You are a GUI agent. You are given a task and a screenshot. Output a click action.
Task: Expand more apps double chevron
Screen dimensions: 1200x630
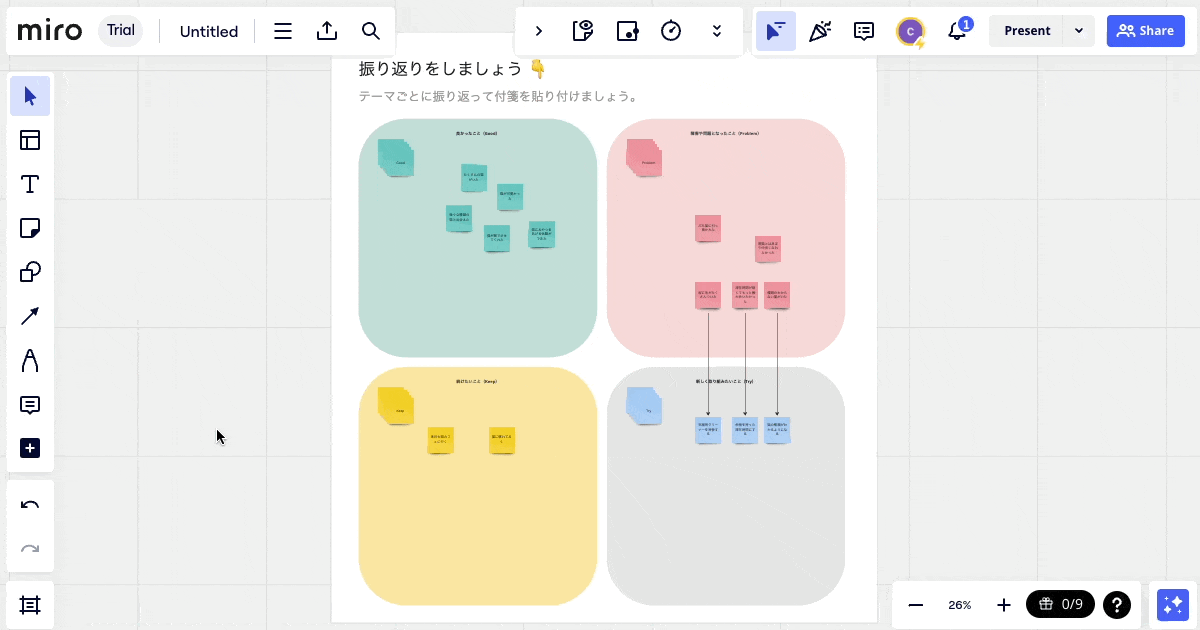pyautogui.click(x=716, y=31)
